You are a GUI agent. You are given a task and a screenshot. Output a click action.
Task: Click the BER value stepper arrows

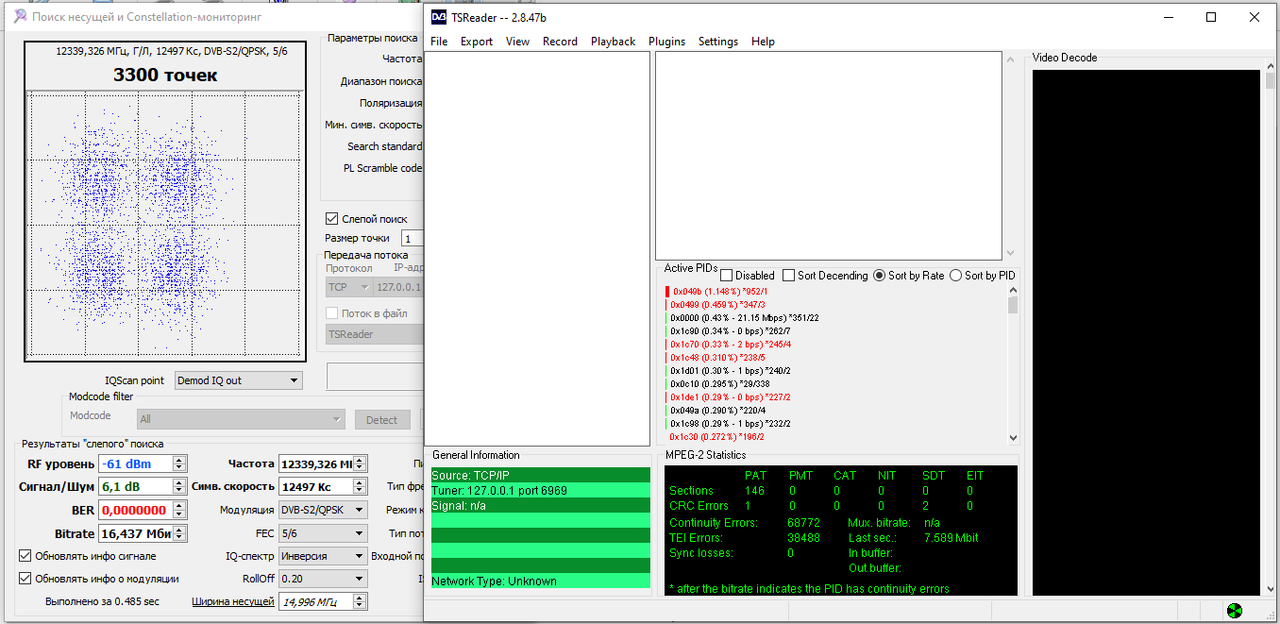179,510
